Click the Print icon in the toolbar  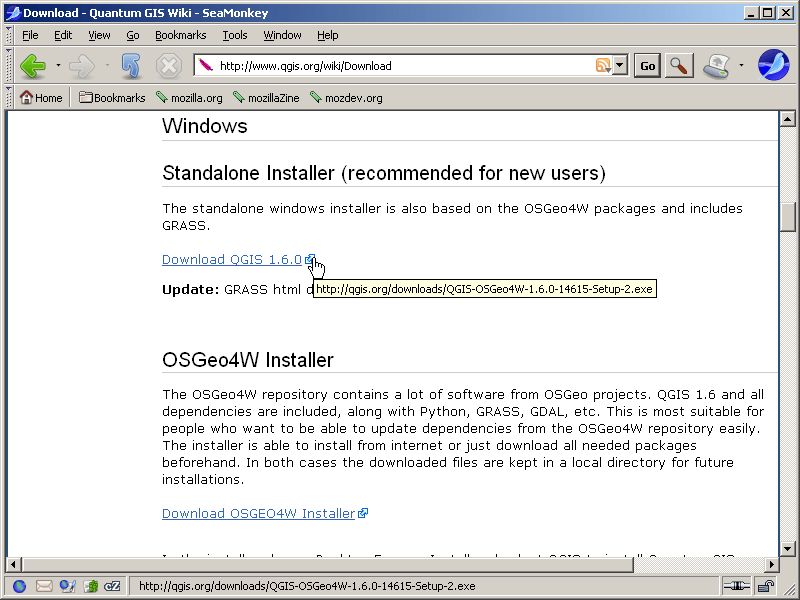click(x=716, y=66)
